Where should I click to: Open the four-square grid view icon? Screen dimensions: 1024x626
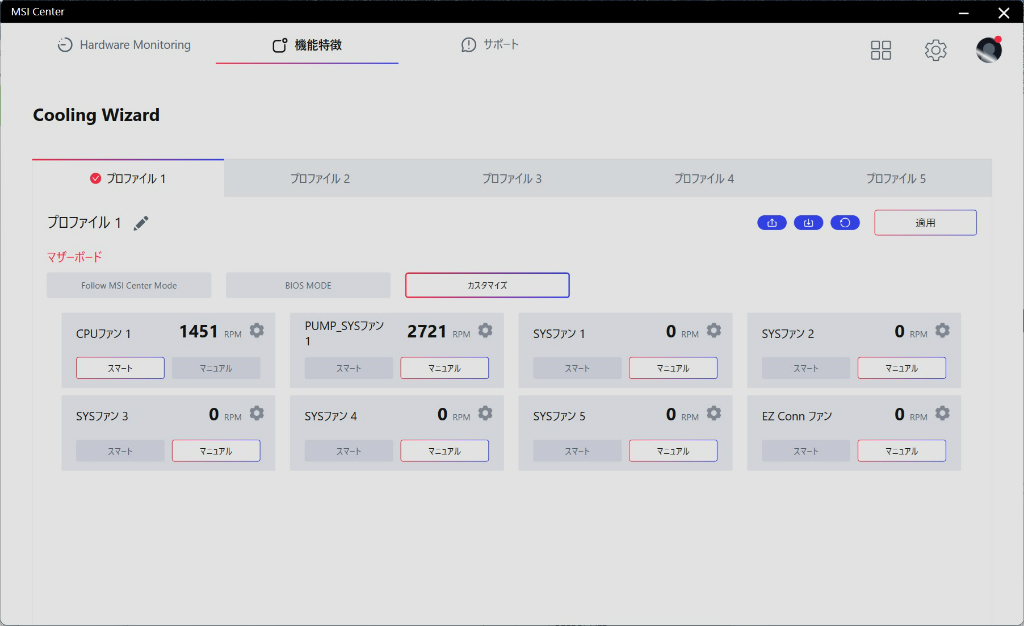pyautogui.click(x=881, y=50)
